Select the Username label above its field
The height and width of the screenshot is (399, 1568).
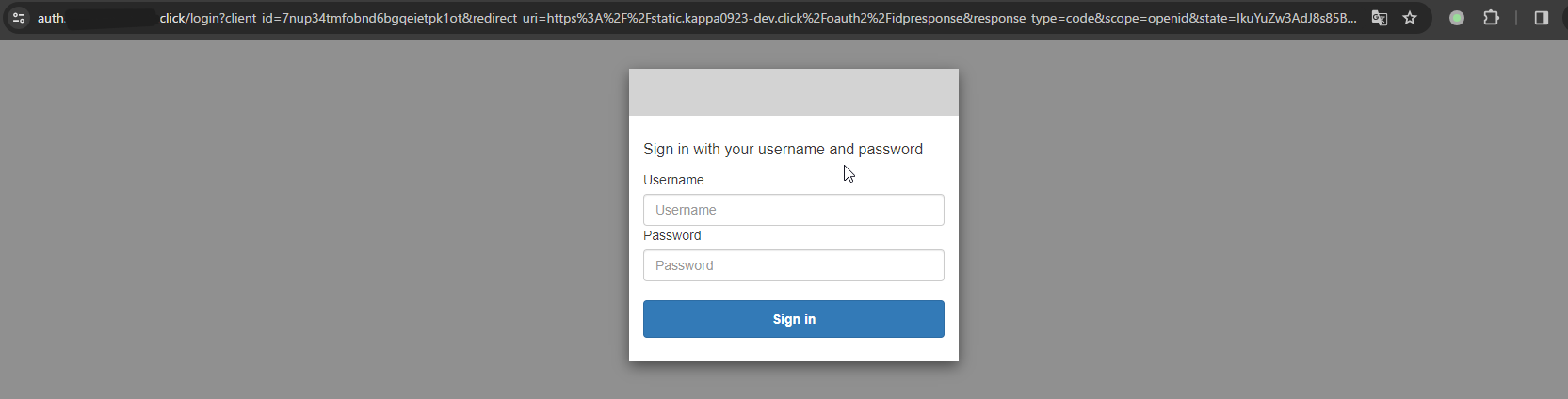[673, 180]
